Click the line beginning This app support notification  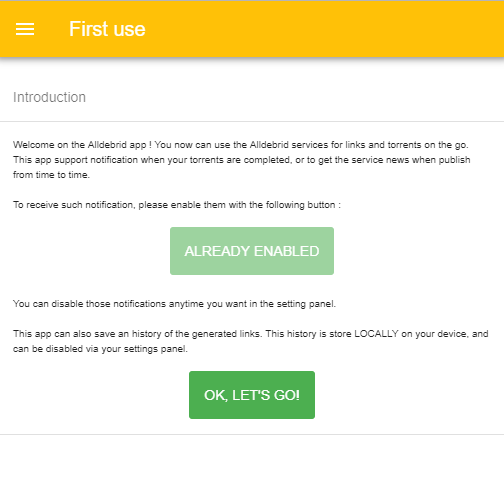coord(242,160)
